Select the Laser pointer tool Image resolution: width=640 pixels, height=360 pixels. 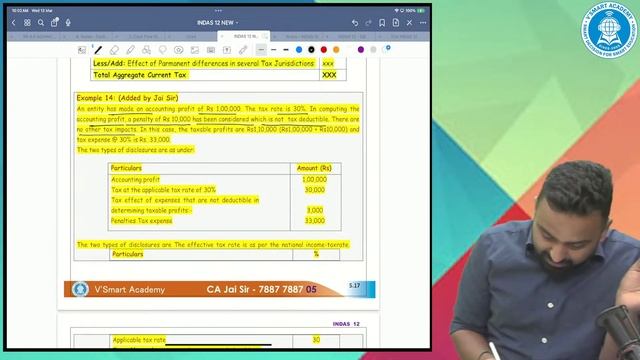pyautogui.click(x=243, y=50)
